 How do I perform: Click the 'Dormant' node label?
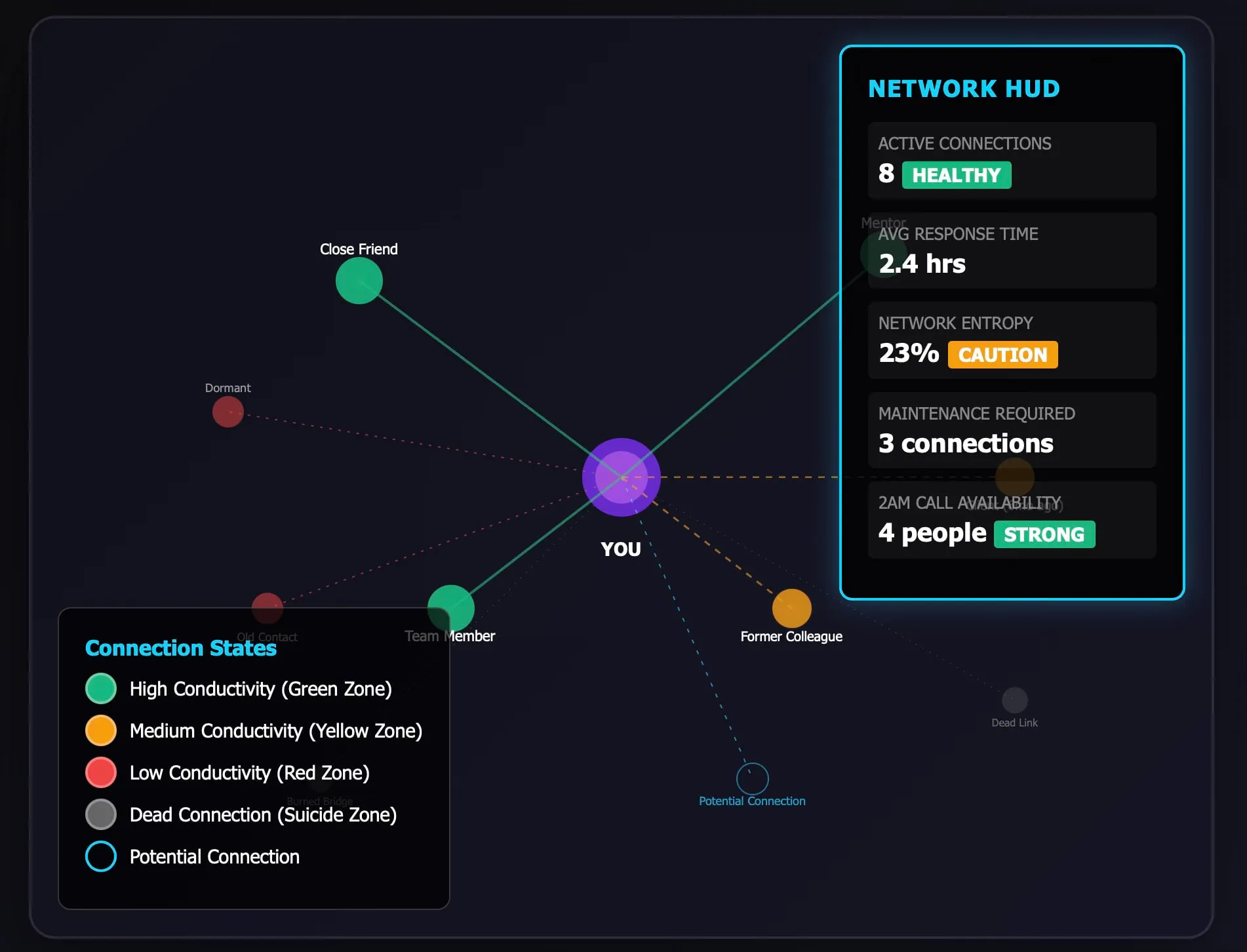(228, 388)
